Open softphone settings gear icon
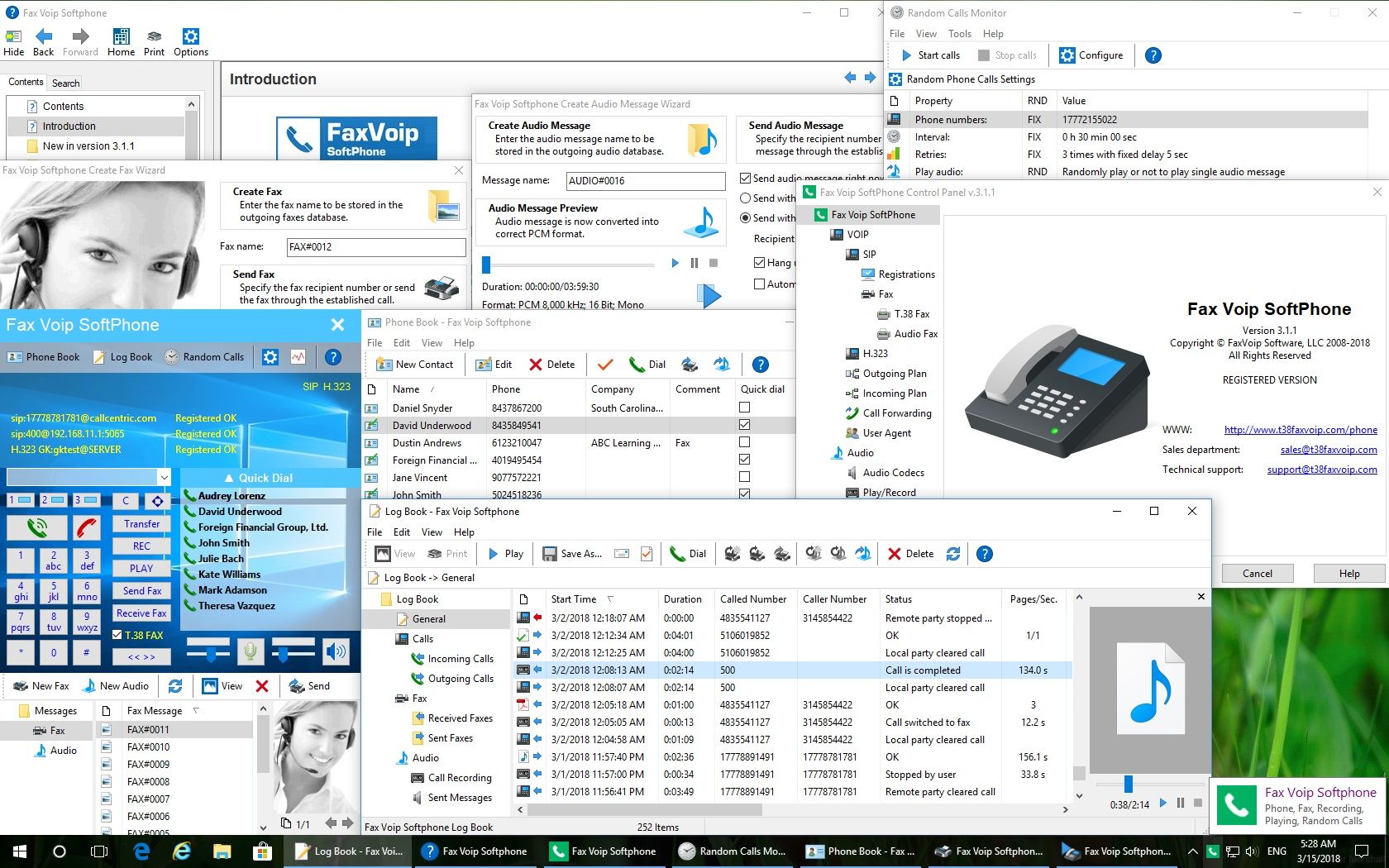The height and width of the screenshot is (868, 1389). (x=270, y=357)
